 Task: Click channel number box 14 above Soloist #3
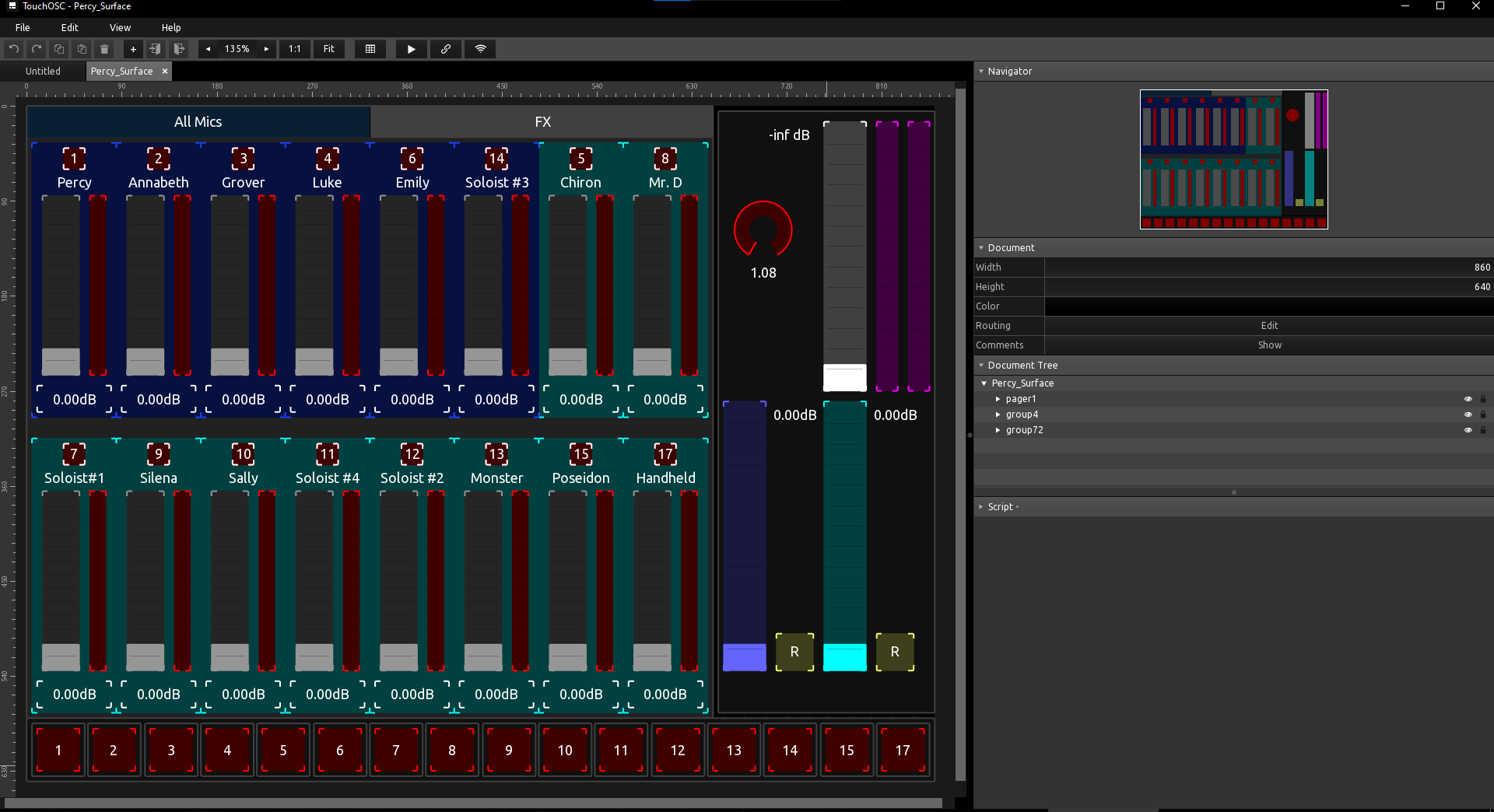[496, 159]
